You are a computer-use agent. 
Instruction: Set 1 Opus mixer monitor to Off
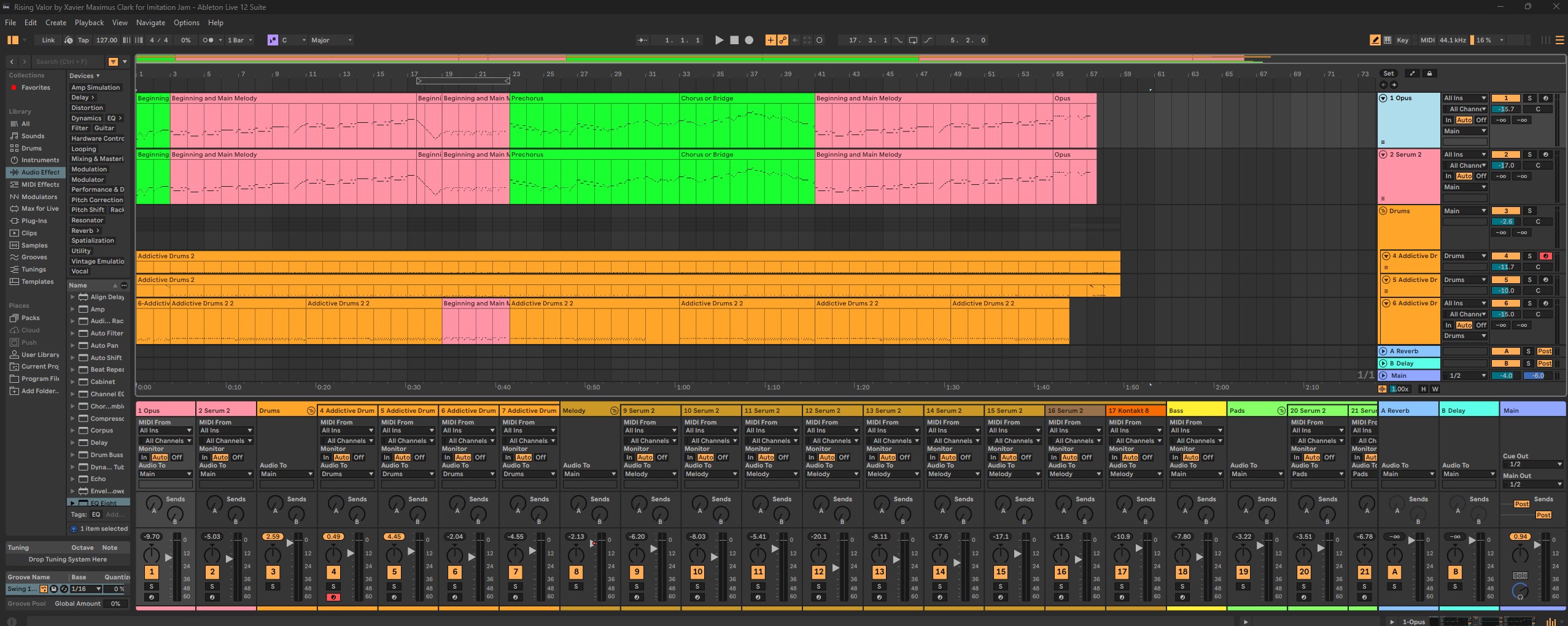click(177, 458)
